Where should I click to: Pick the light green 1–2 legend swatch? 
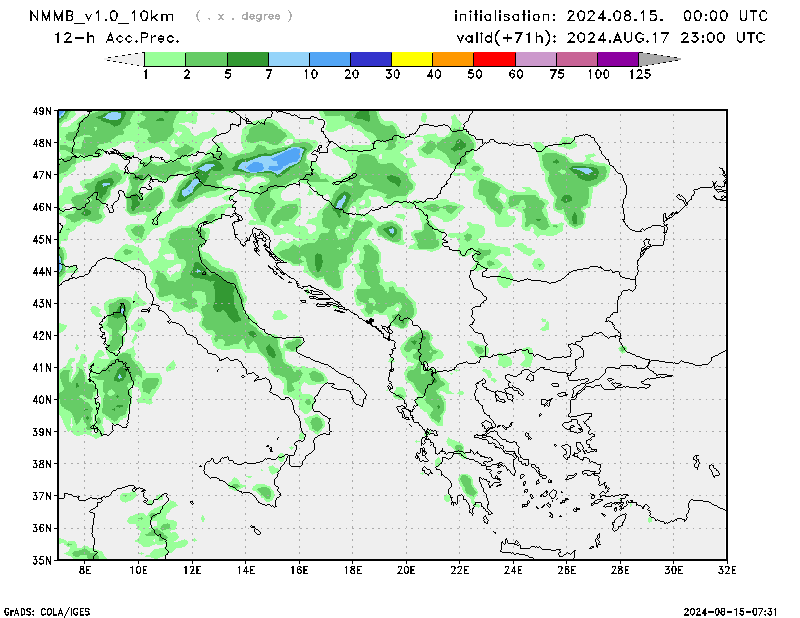166,59
